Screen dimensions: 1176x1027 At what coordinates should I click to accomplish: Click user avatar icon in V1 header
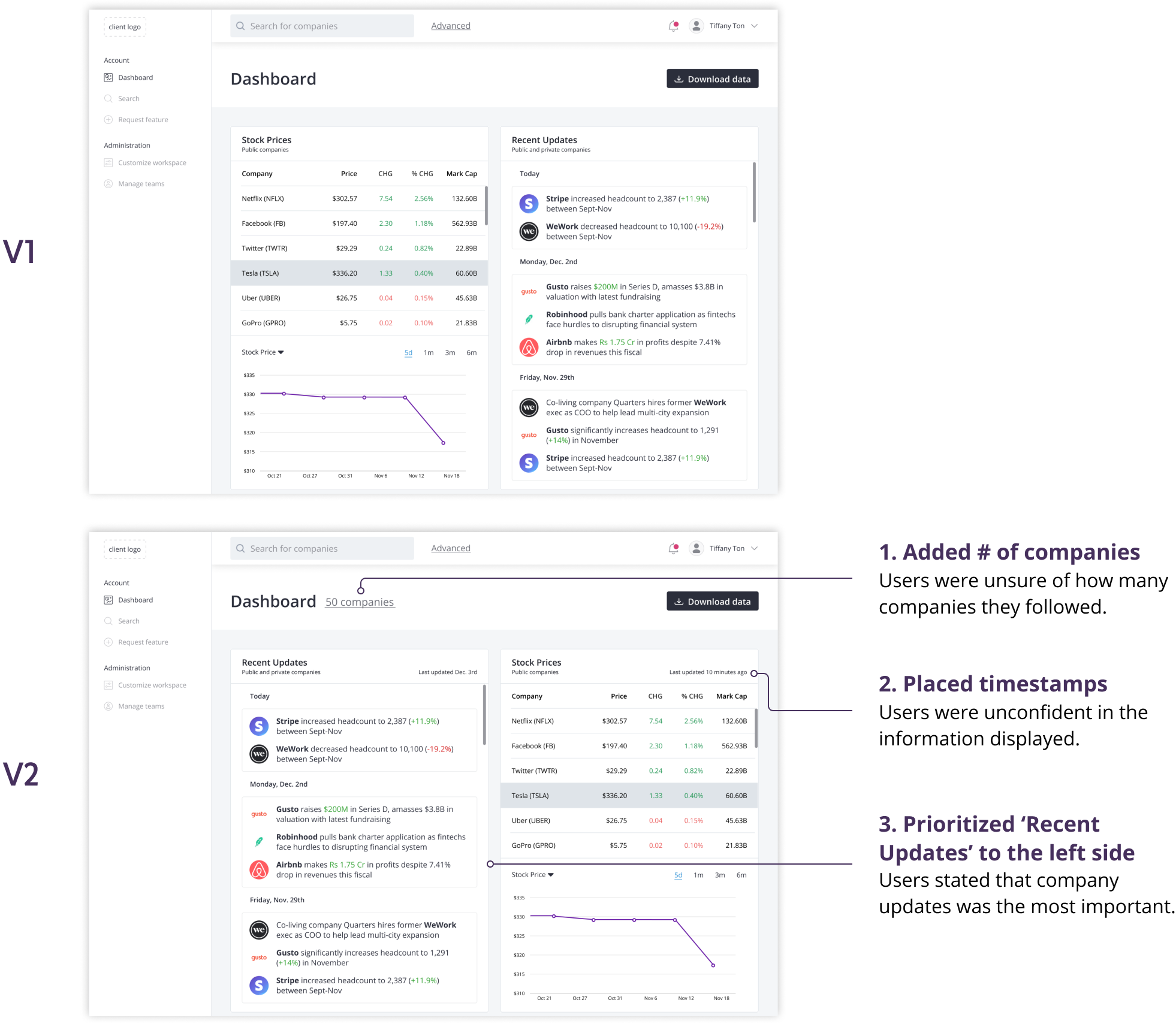[696, 26]
